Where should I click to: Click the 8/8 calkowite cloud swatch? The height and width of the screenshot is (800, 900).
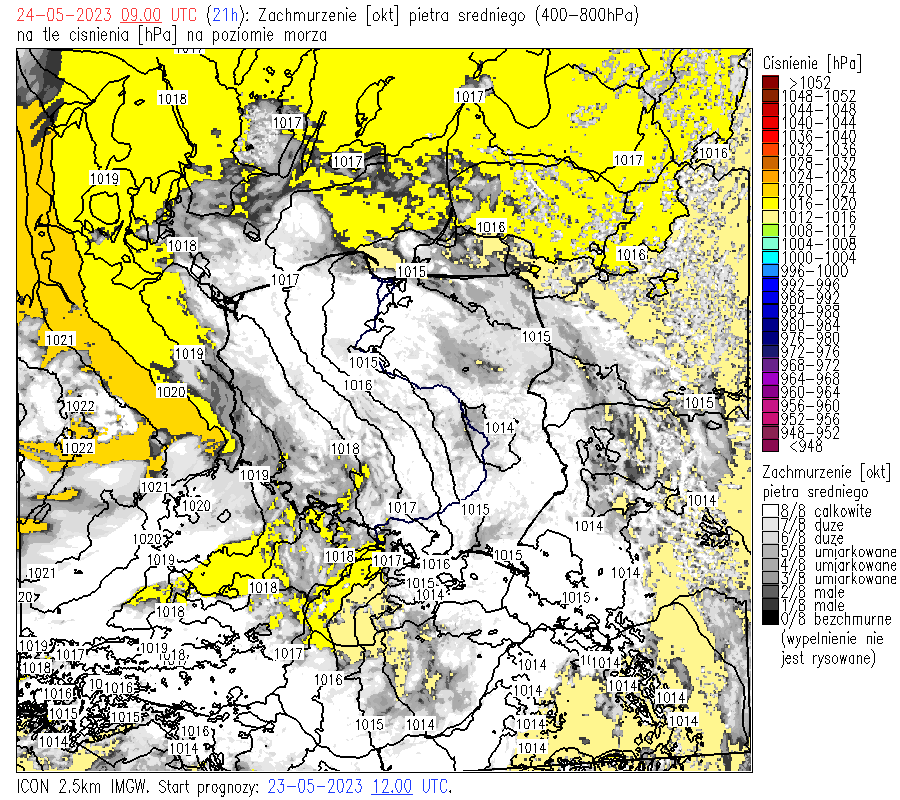[770, 511]
